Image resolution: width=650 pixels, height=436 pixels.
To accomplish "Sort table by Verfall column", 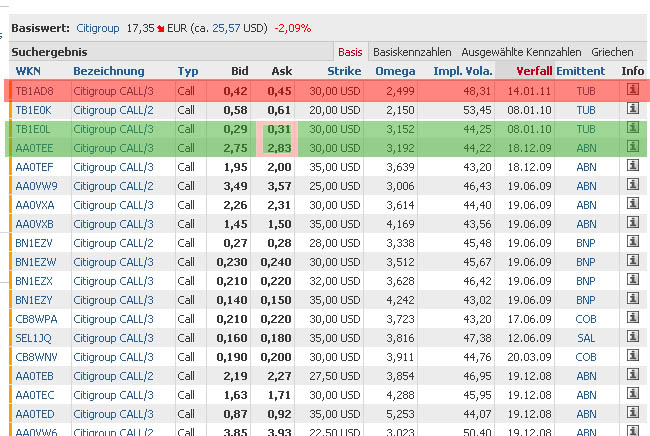I will 534,71.
